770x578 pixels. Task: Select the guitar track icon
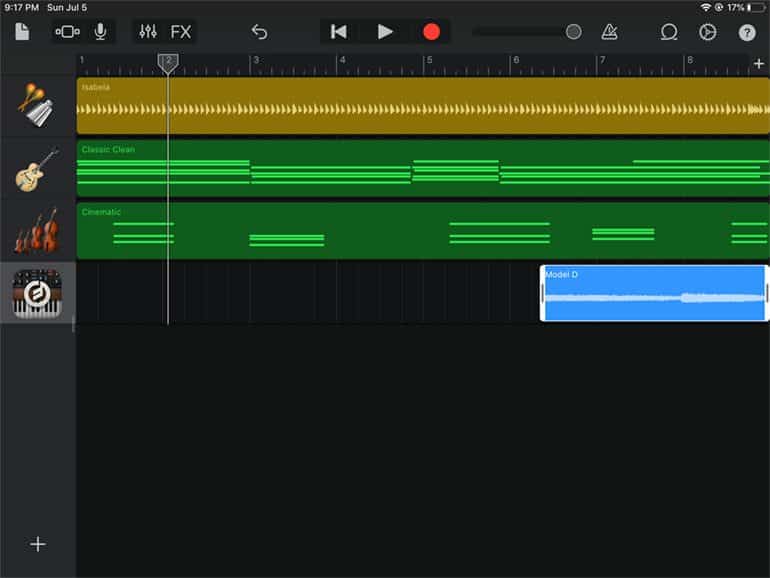(x=37, y=168)
